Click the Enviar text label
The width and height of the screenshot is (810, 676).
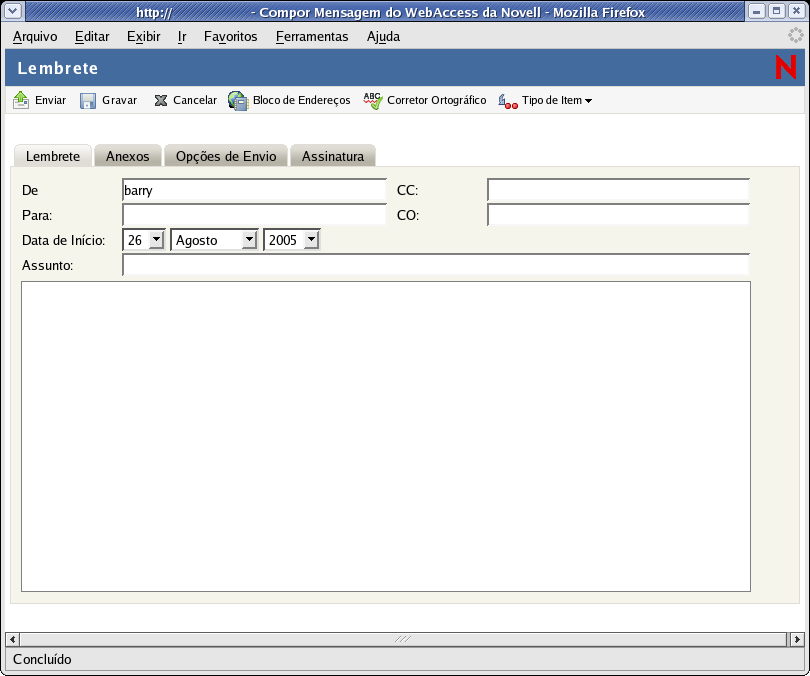coord(51,100)
